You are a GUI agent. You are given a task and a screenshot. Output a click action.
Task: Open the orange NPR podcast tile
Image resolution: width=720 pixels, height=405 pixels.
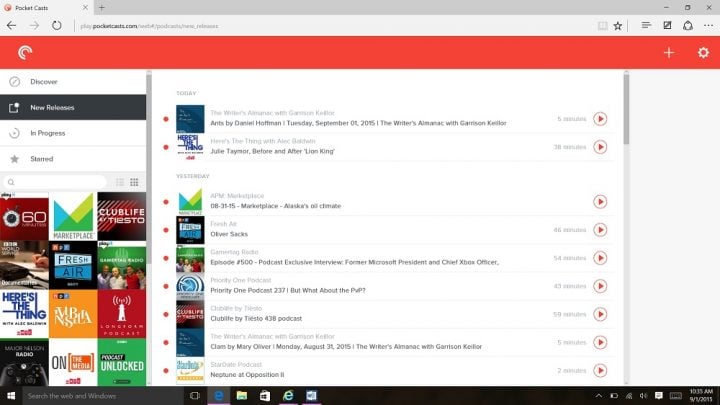(73, 314)
